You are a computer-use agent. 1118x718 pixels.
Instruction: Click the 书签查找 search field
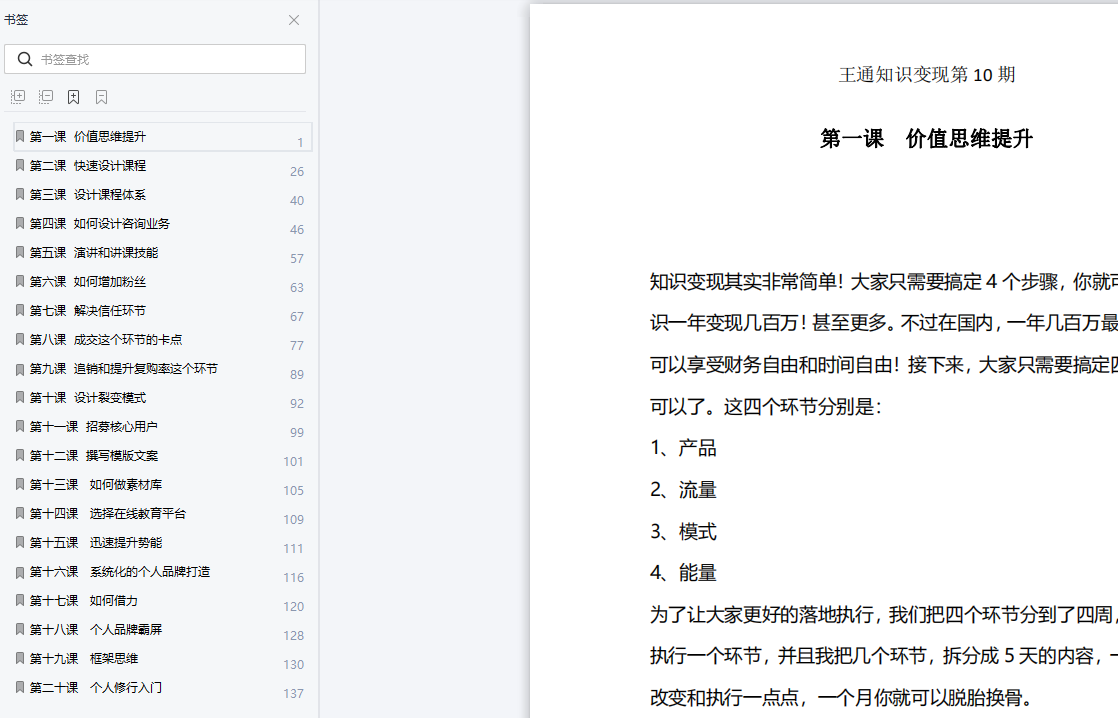155,59
